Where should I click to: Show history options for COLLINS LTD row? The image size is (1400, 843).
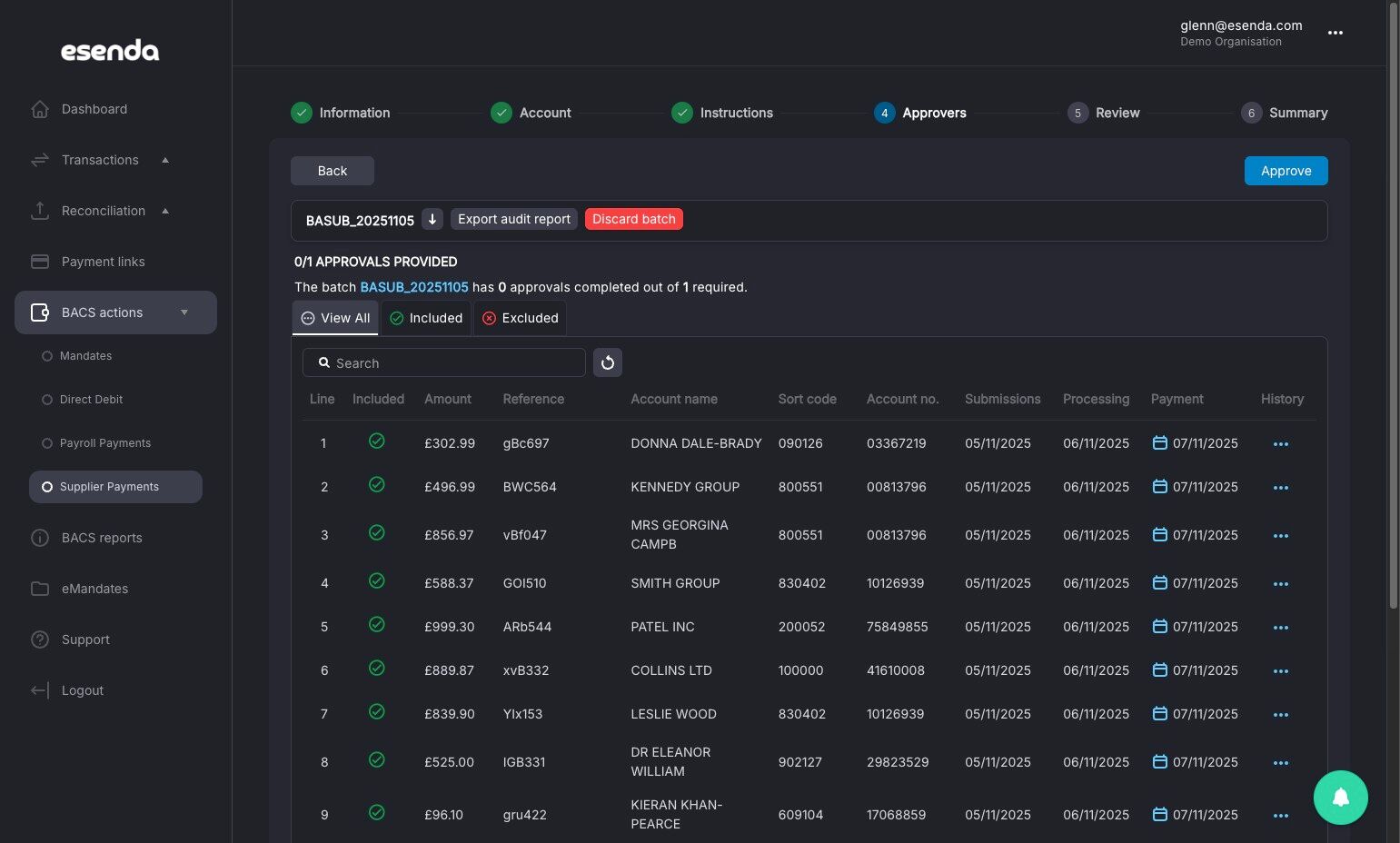click(x=1281, y=671)
